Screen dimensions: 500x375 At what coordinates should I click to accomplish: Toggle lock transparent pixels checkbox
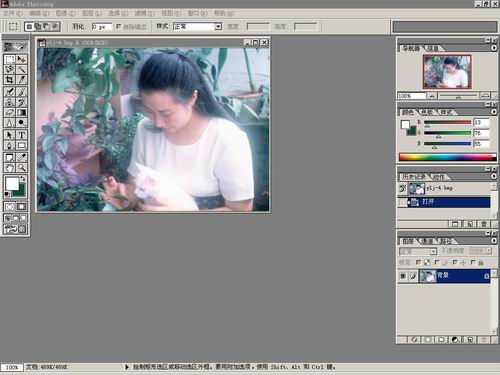pos(418,263)
